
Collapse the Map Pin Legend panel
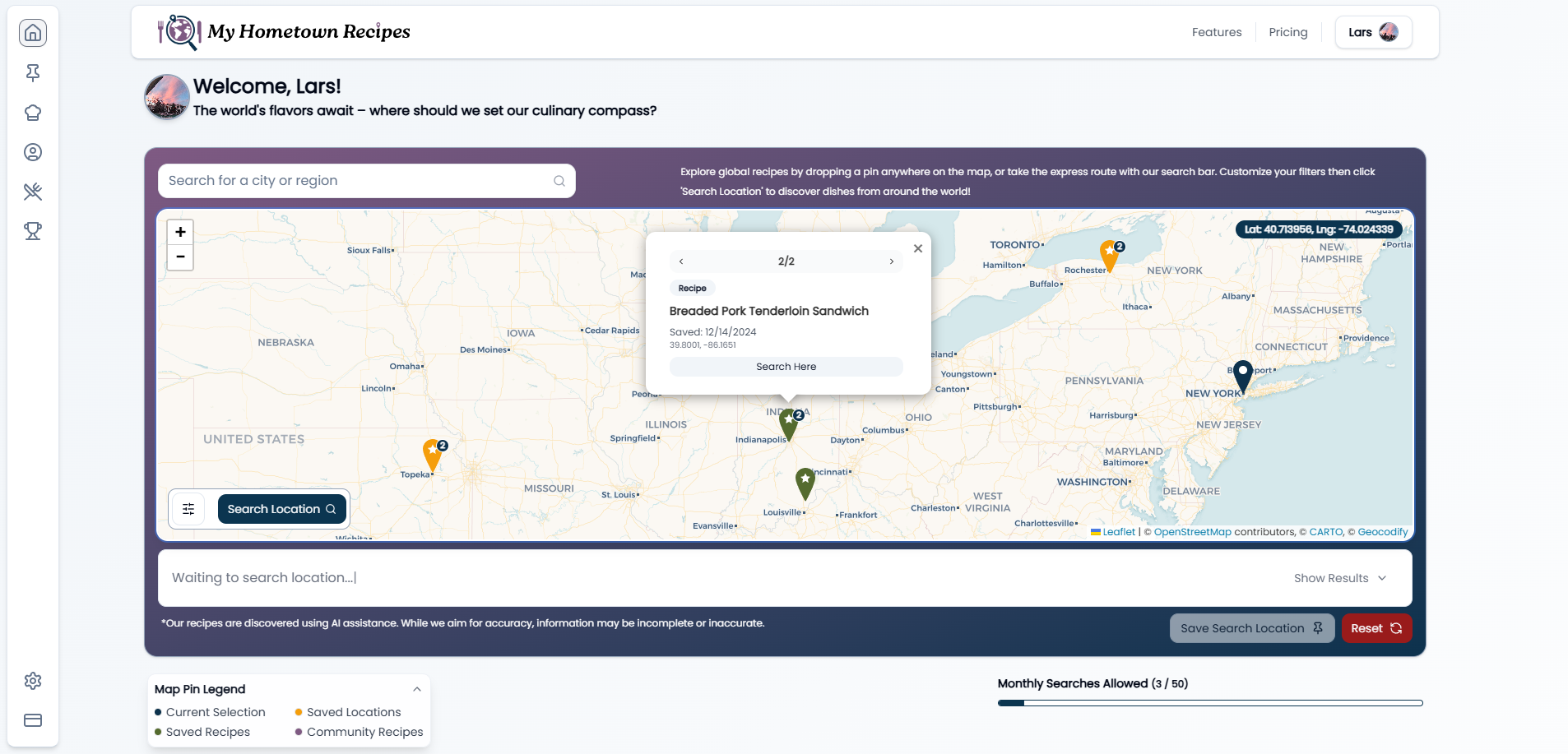[417, 689]
